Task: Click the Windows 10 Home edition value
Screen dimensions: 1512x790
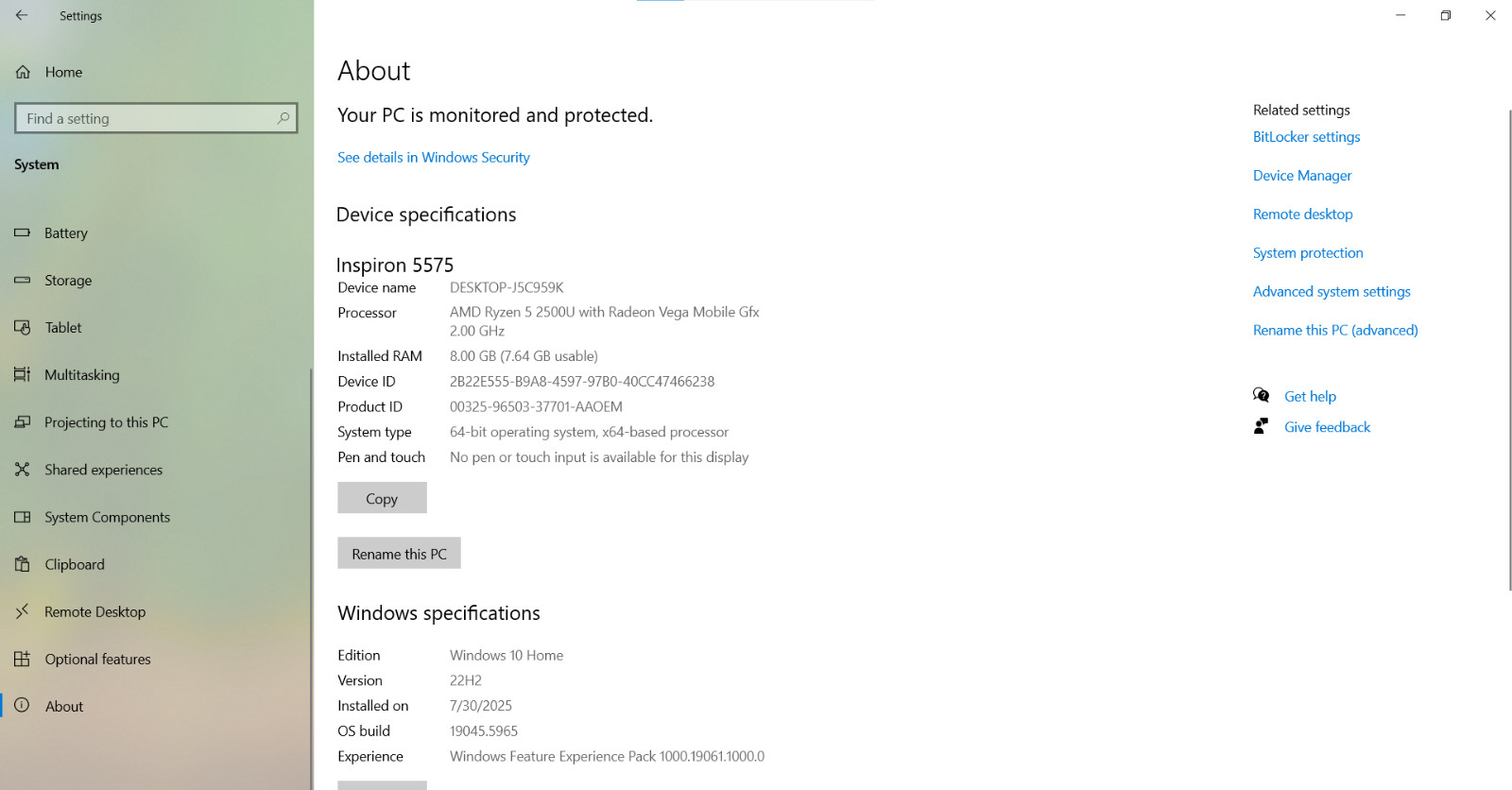Action: [507, 655]
